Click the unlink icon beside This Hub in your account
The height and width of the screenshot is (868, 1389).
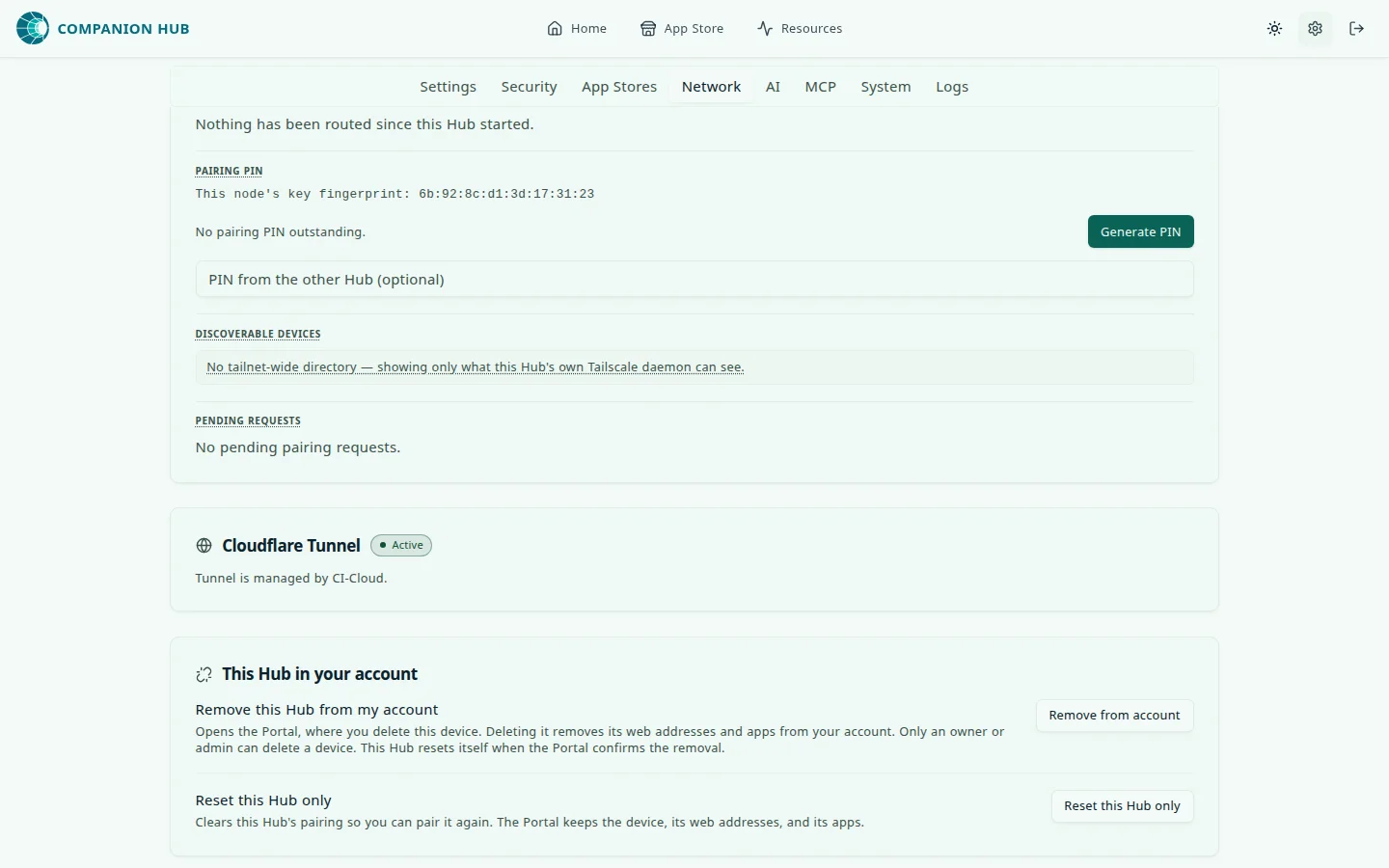click(204, 674)
